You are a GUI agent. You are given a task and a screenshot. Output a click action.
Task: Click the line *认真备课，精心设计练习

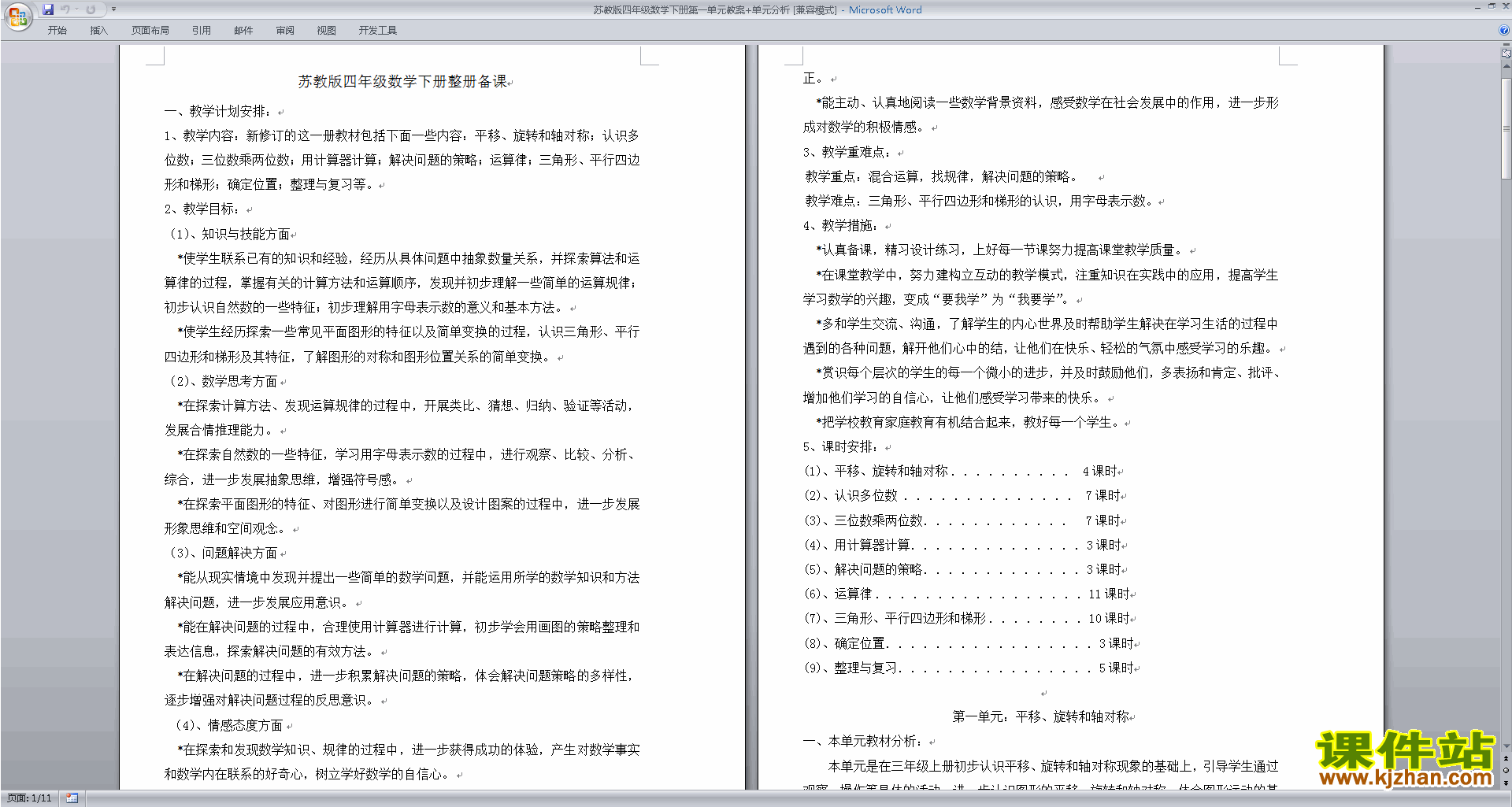1000,250
